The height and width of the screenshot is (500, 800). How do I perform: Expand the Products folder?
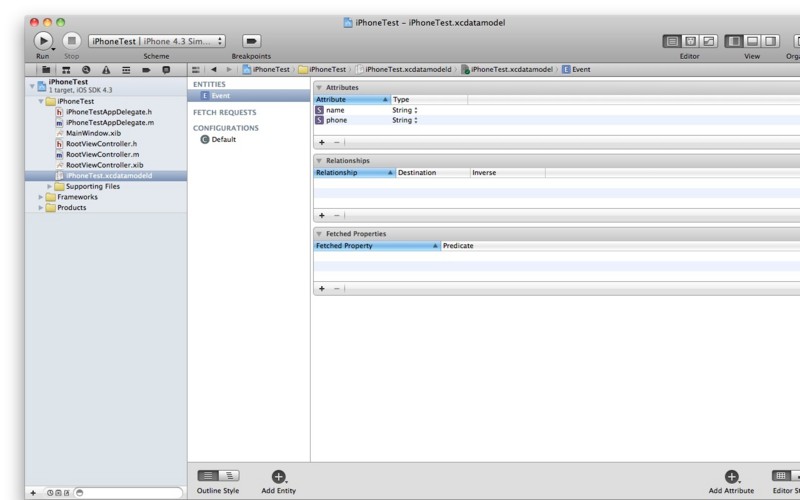click(x=41, y=208)
